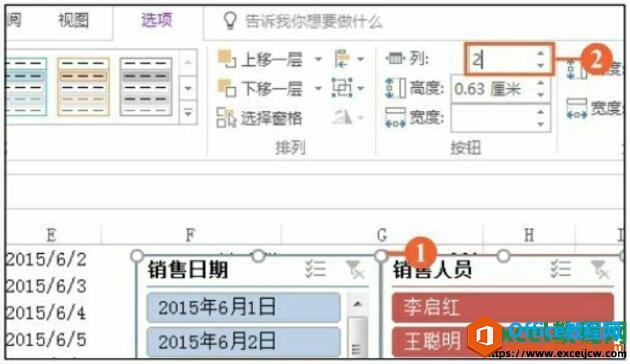Open the rotate dropdown arrow
The height and width of the screenshot is (364, 630).
(360, 118)
